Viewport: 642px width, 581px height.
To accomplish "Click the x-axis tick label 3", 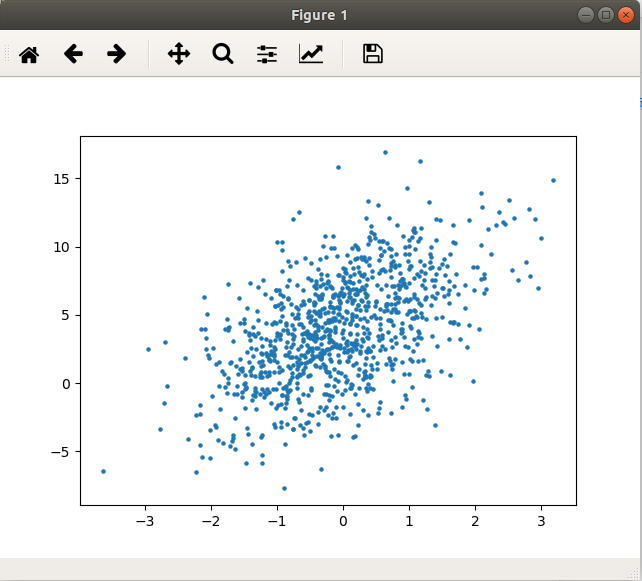I will [541, 521].
